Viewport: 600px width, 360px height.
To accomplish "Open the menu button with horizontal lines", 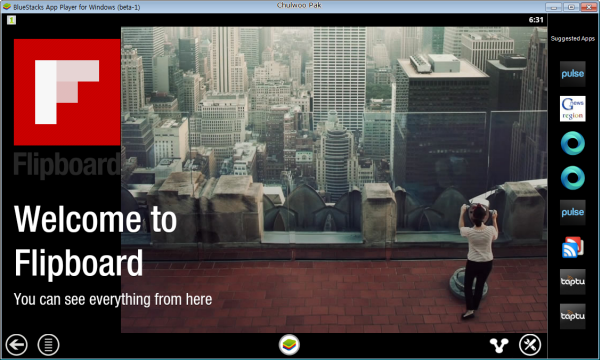I will pos(49,345).
